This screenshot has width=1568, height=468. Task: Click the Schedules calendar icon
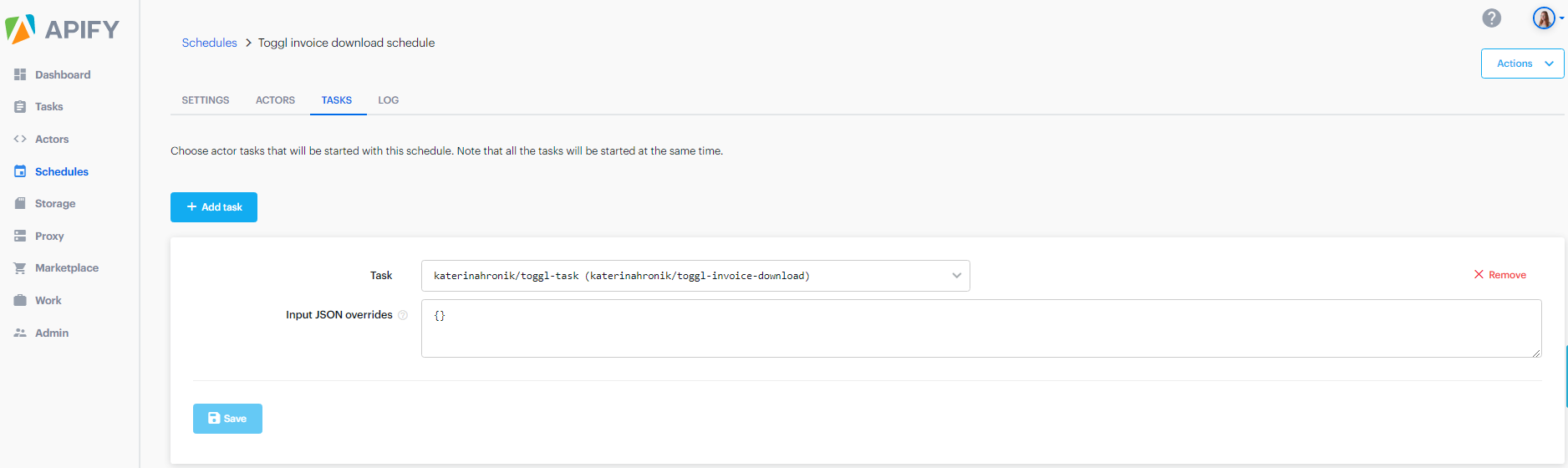pyautogui.click(x=20, y=171)
